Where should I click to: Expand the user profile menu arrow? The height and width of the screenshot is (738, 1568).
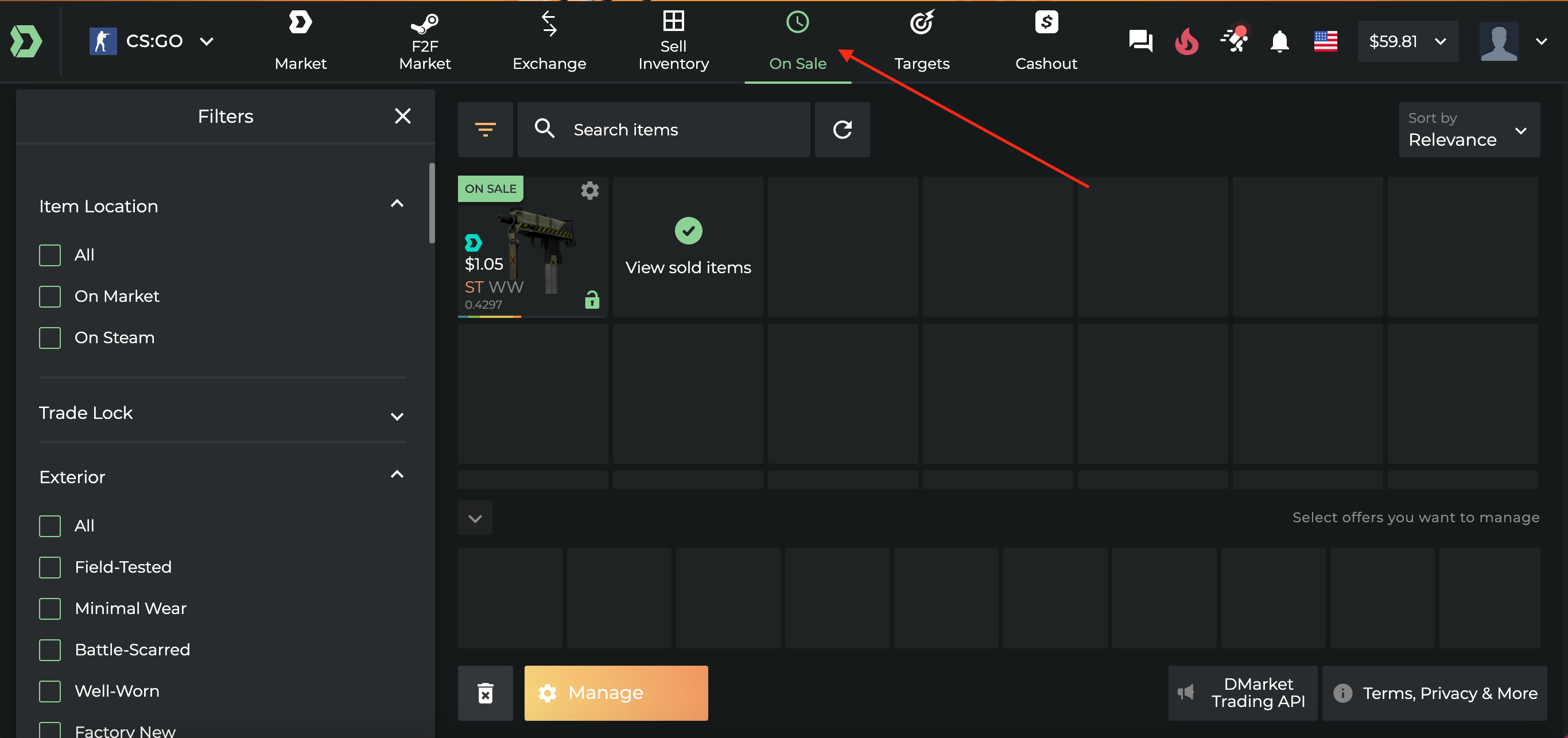tap(1540, 41)
